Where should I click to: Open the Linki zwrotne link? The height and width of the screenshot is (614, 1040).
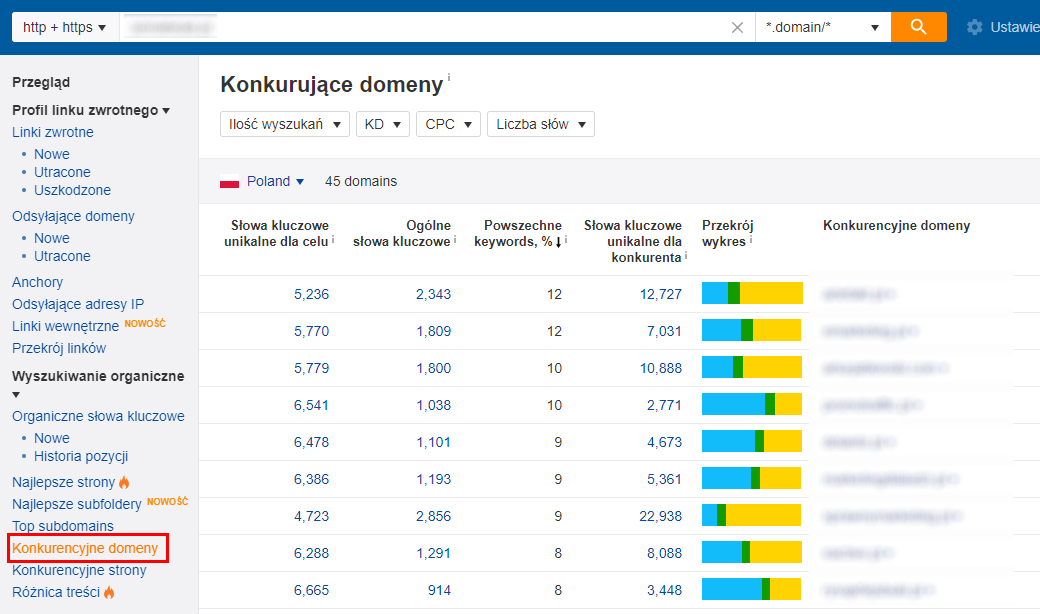53,132
